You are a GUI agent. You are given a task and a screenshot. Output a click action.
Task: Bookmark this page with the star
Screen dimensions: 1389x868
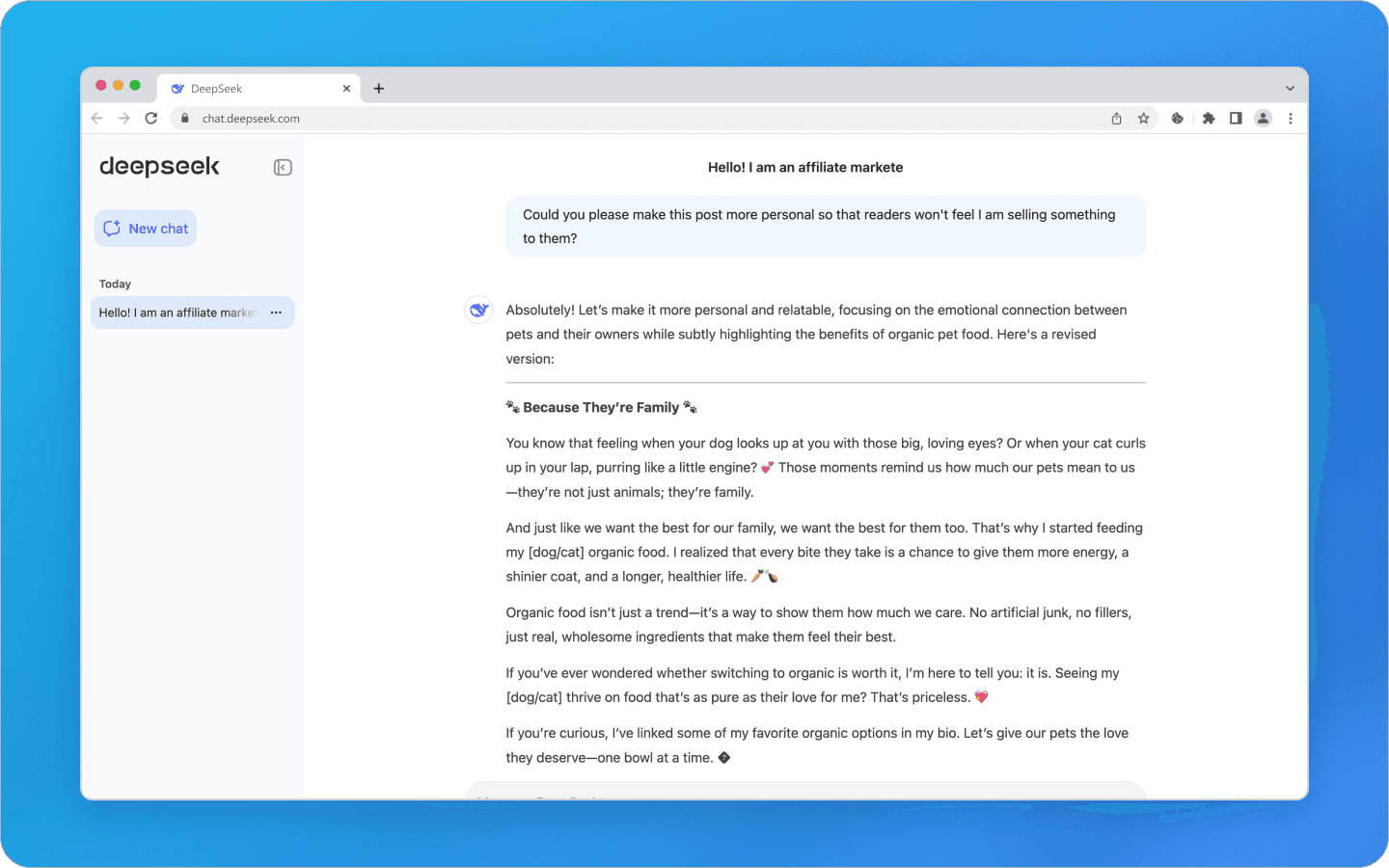pos(1144,119)
